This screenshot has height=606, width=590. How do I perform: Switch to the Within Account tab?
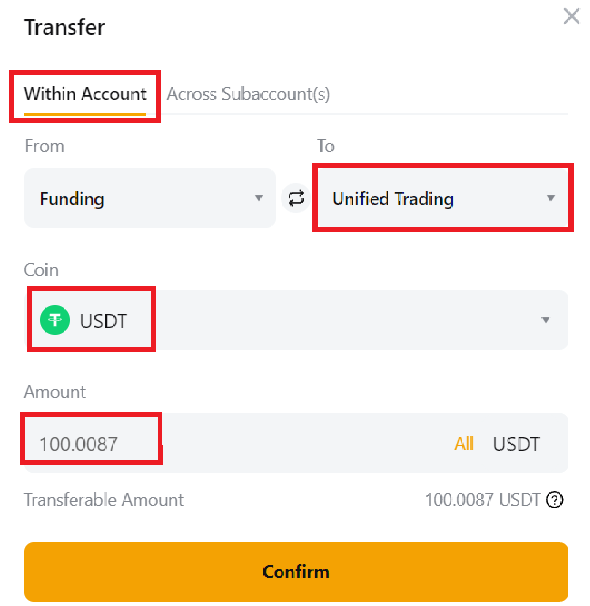tap(85, 95)
